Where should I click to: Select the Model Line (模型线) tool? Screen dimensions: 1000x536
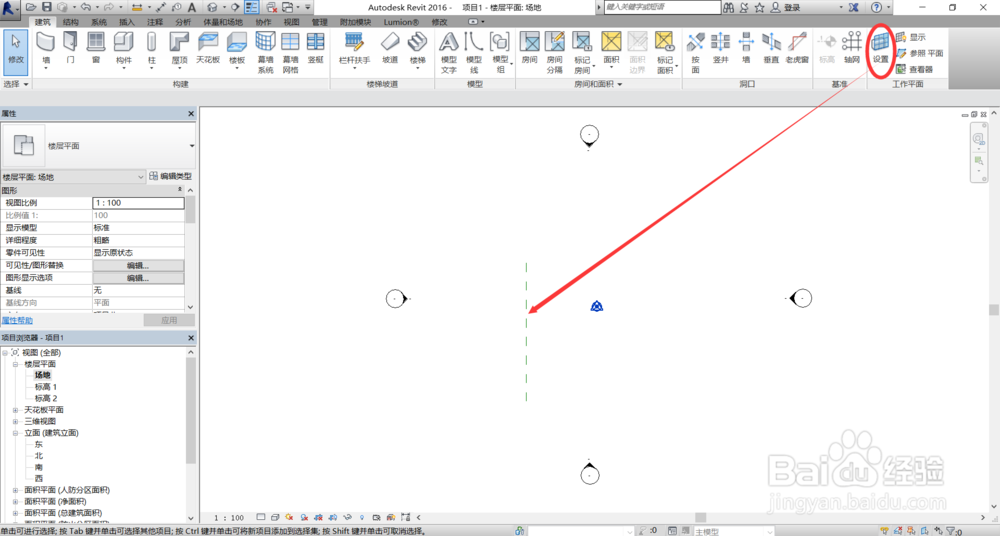pos(474,52)
